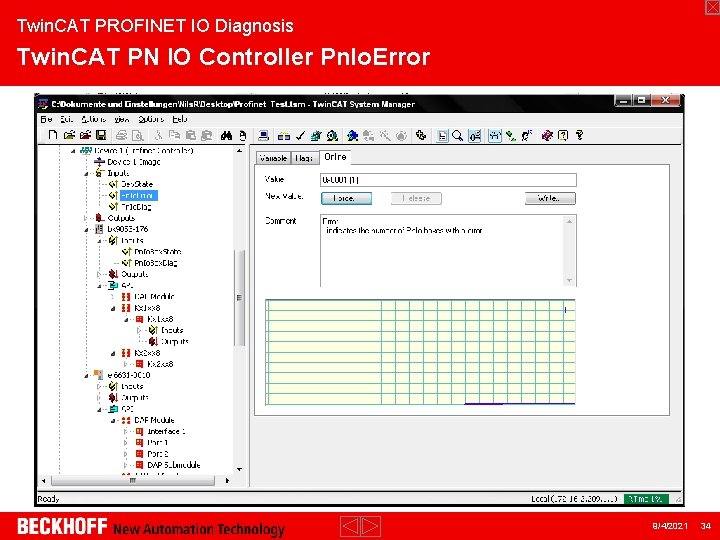
Task: Open the File menu
Action: (46, 119)
